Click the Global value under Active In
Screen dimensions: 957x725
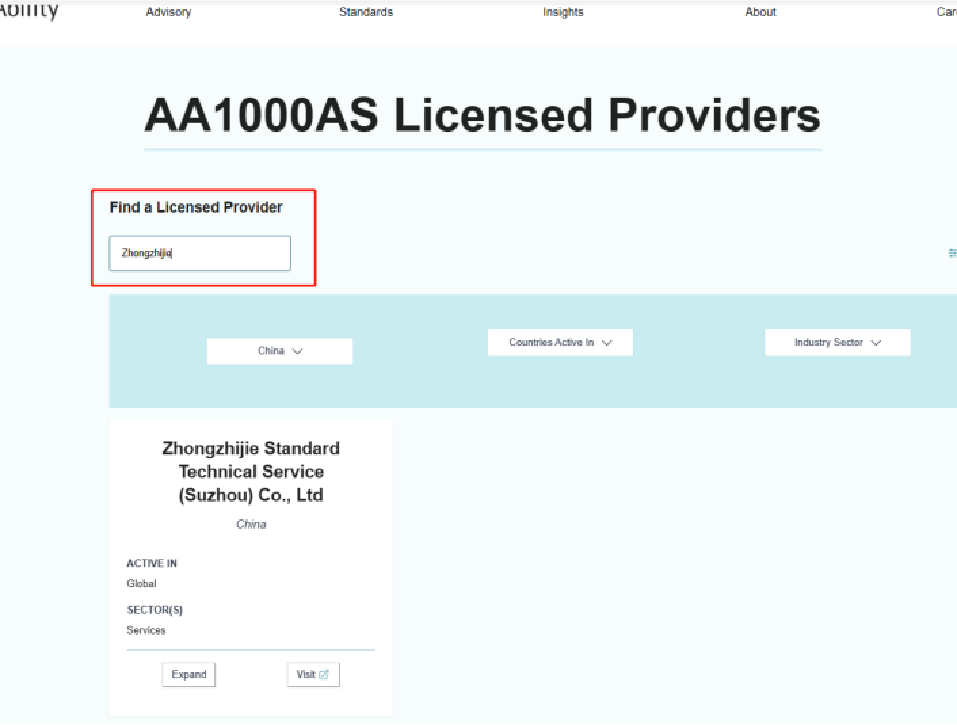[x=141, y=583]
